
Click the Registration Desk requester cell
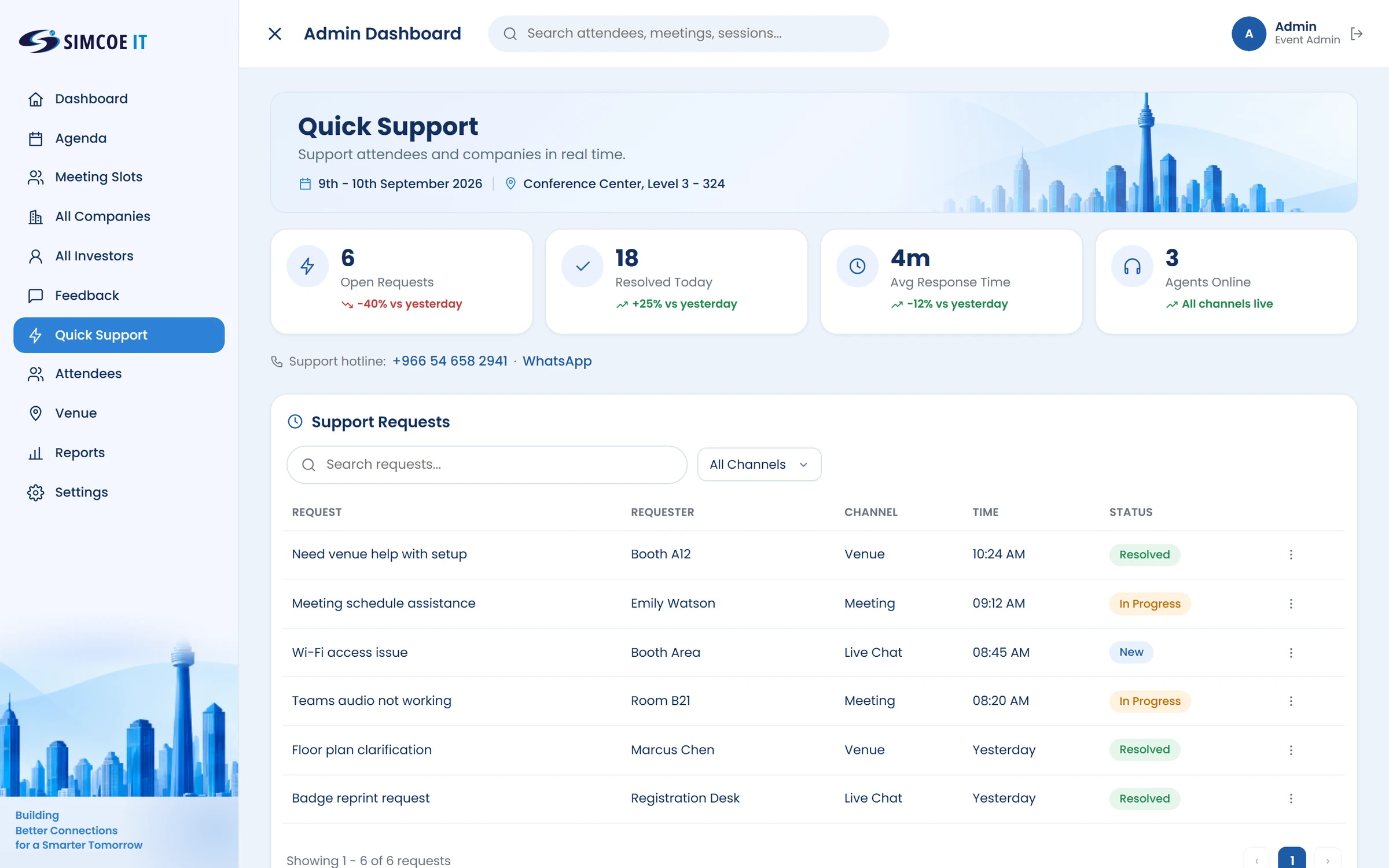[x=685, y=798]
